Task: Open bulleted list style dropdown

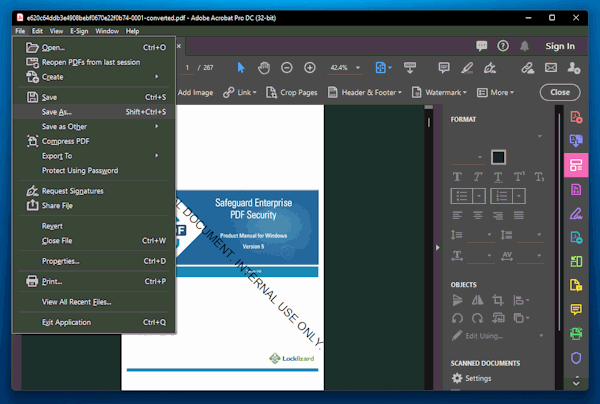Action: tap(479, 196)
